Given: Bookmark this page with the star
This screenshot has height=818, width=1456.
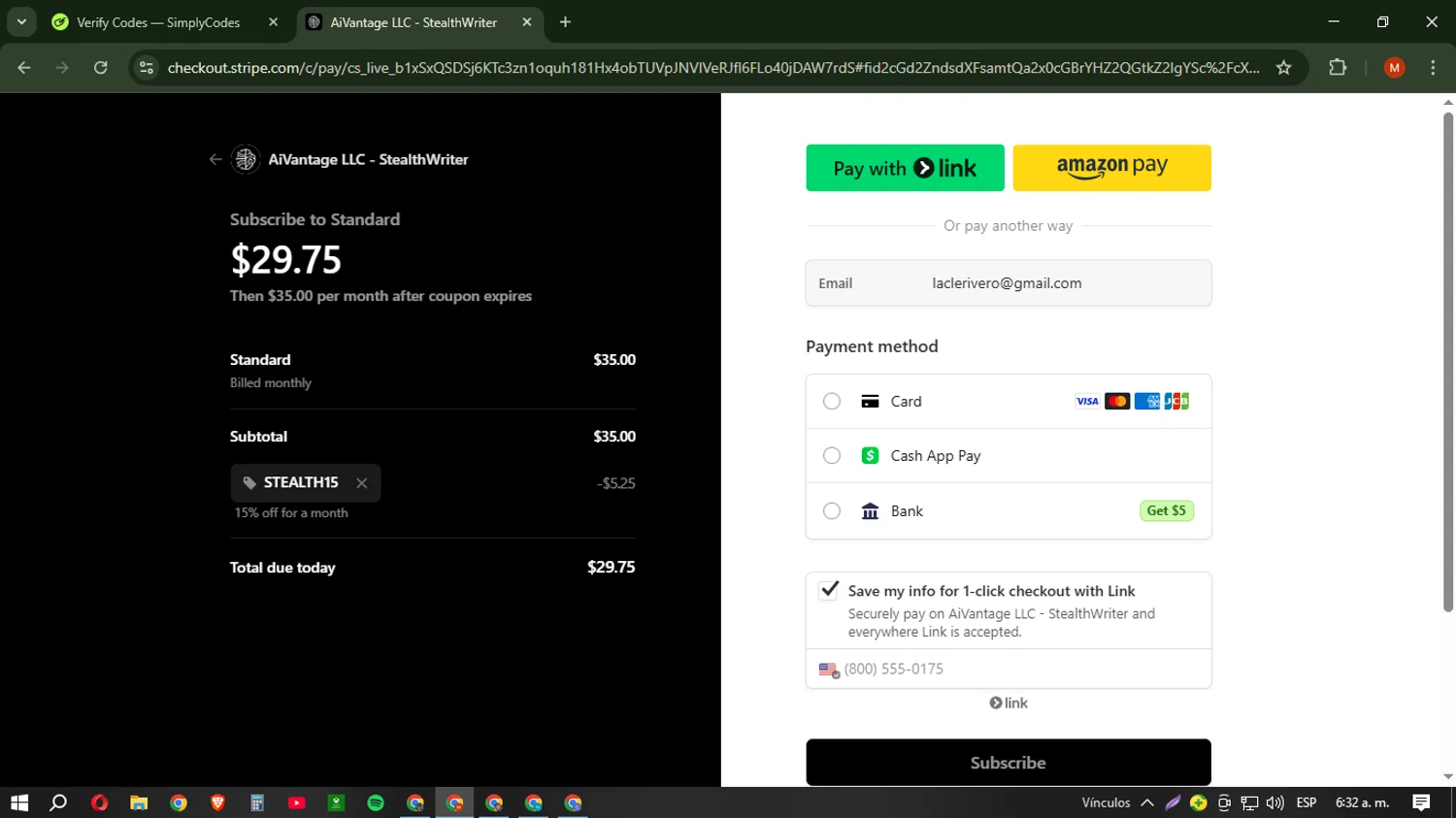Looking at the screenshot, I should pos(1283,67).
